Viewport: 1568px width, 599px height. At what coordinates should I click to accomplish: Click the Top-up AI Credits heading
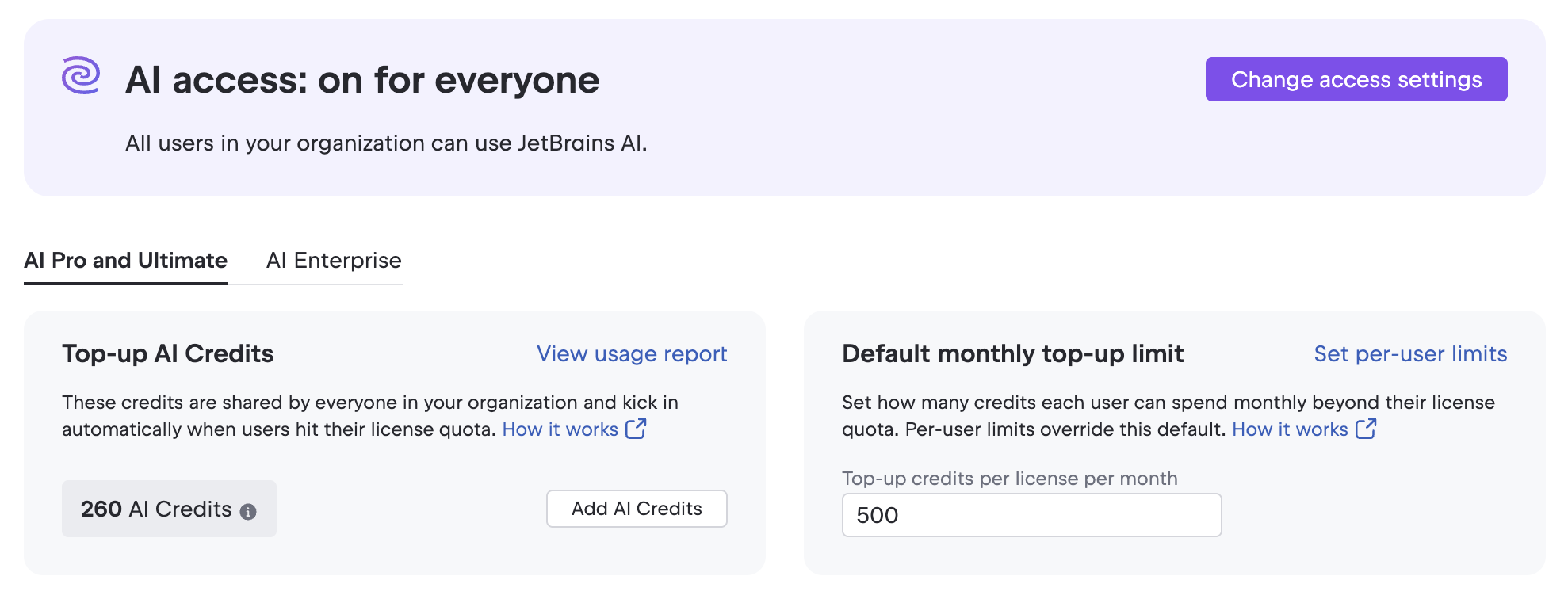click(168, 353)
